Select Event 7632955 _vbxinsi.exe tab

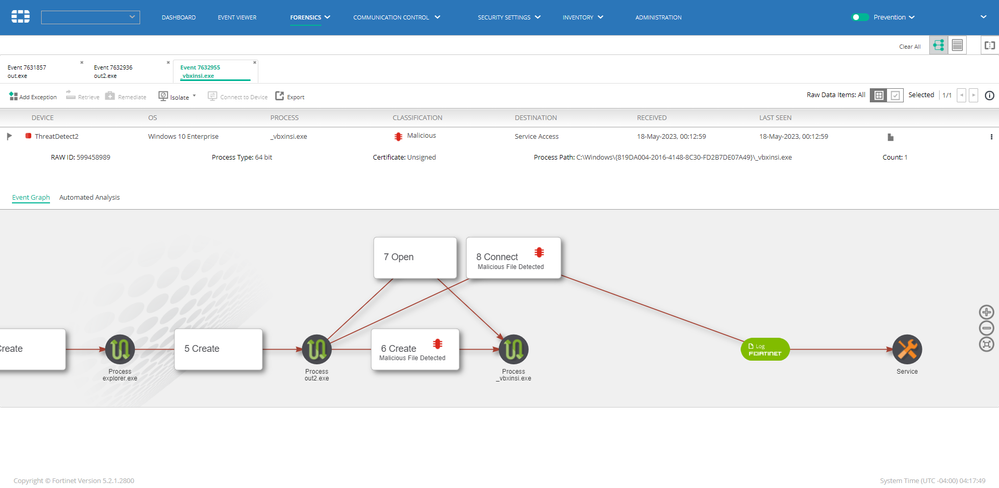[215, 71]
